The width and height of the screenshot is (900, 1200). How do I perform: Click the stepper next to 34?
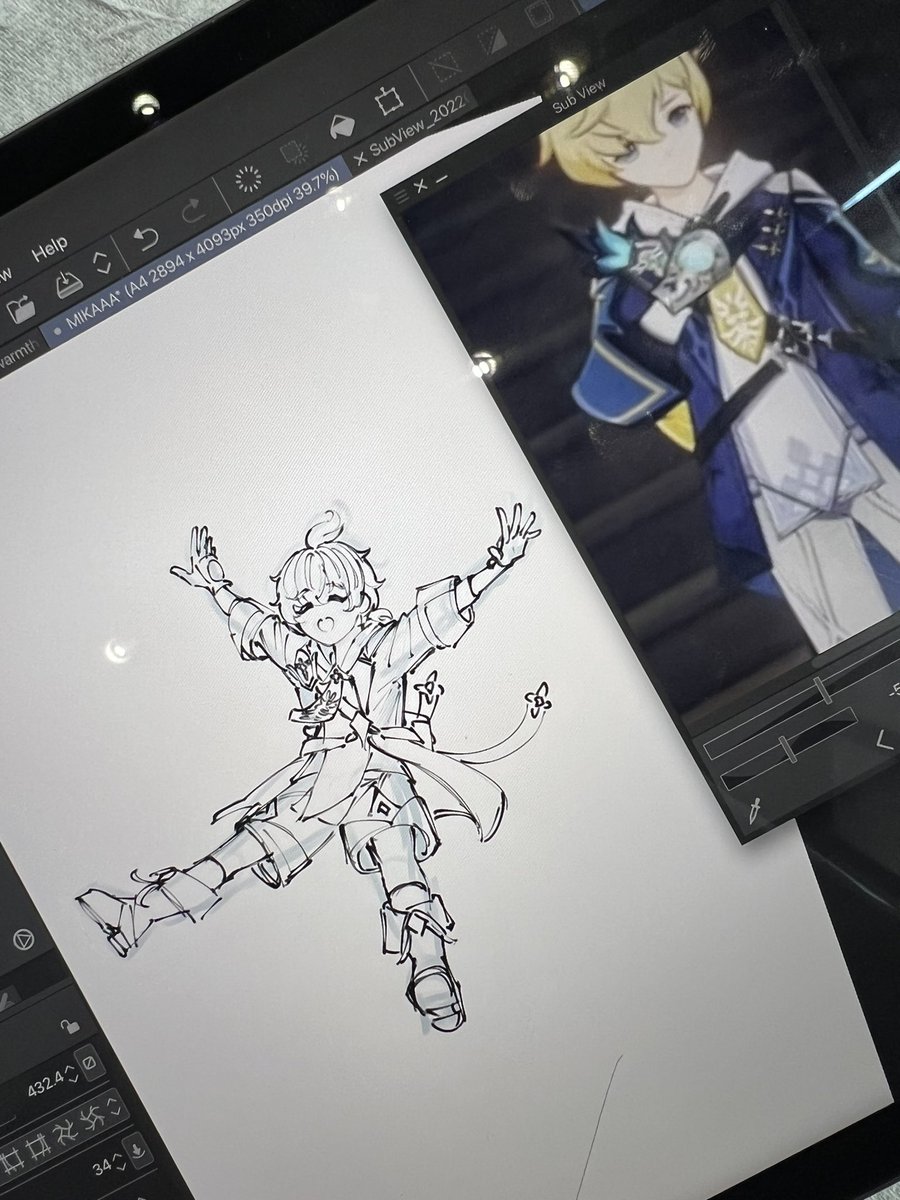point(118,1163)
